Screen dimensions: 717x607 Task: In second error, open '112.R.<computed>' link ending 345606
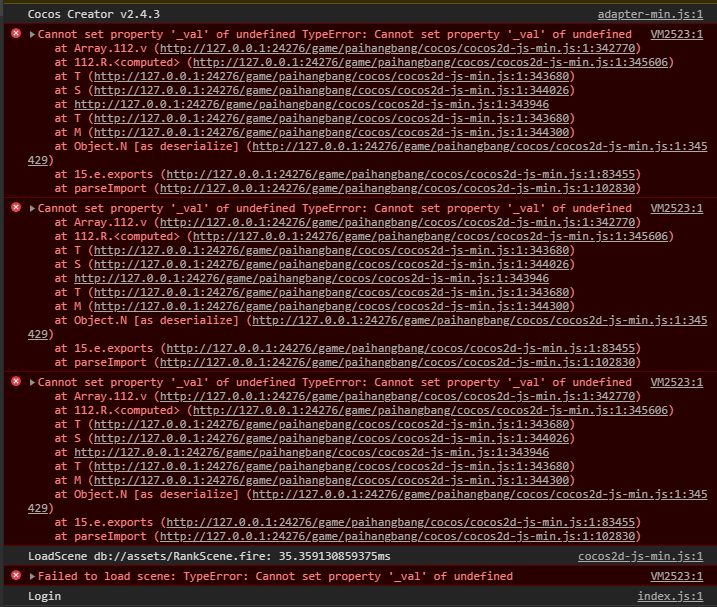(x=430, y=236)
